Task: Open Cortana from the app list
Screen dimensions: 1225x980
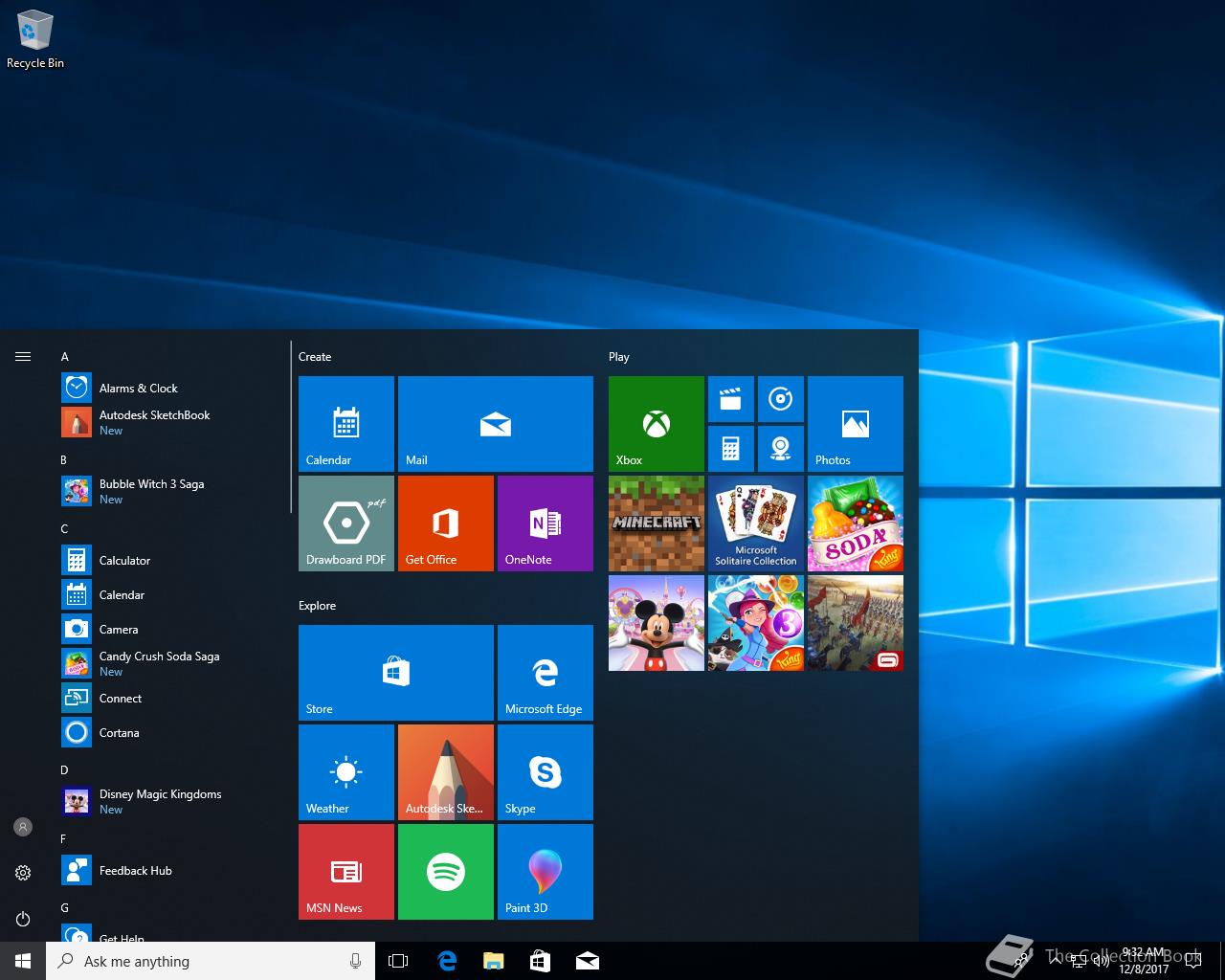Action: pos(172,732)
